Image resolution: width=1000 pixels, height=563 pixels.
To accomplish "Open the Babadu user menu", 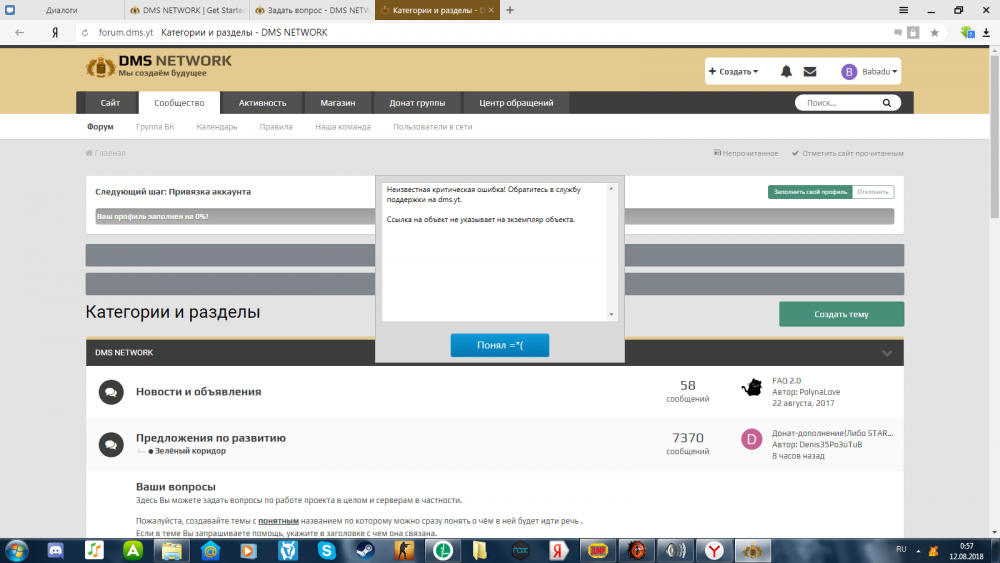I will click(870, 72).
